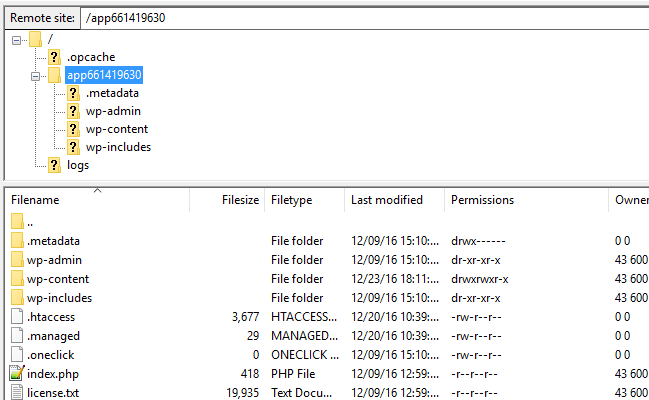Select the license.txt text document icon
The height and width of the screenshot is (400, 649).
tap(17, 392)
